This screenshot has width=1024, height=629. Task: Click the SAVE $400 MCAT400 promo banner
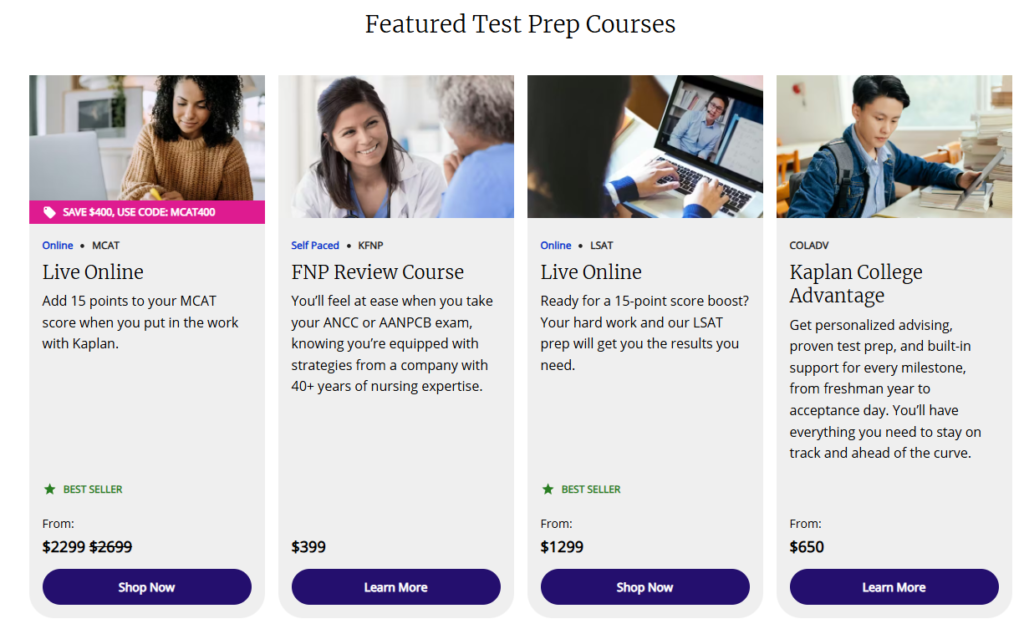pos(147,212)
